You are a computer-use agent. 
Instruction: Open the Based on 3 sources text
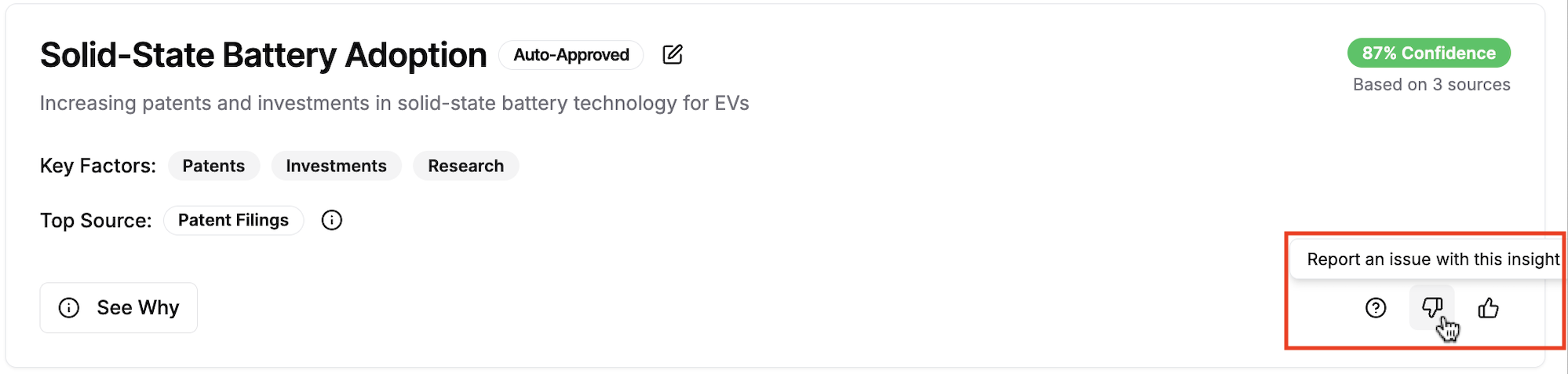tap(1431, 85)
